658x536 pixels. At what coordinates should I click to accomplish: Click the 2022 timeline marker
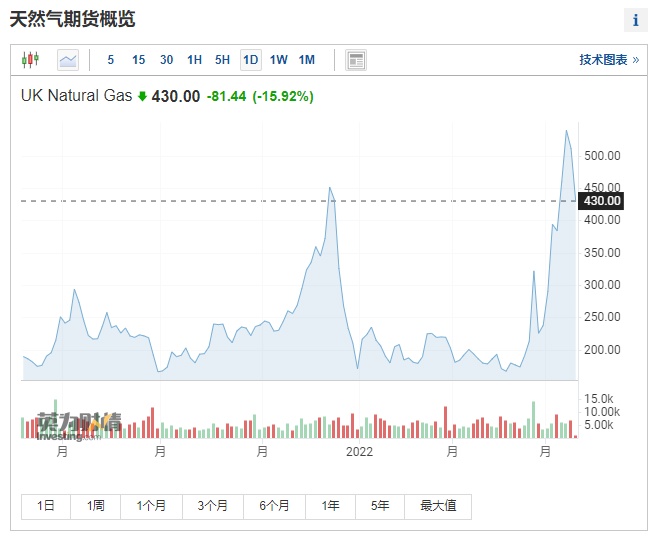coord(359,452)
